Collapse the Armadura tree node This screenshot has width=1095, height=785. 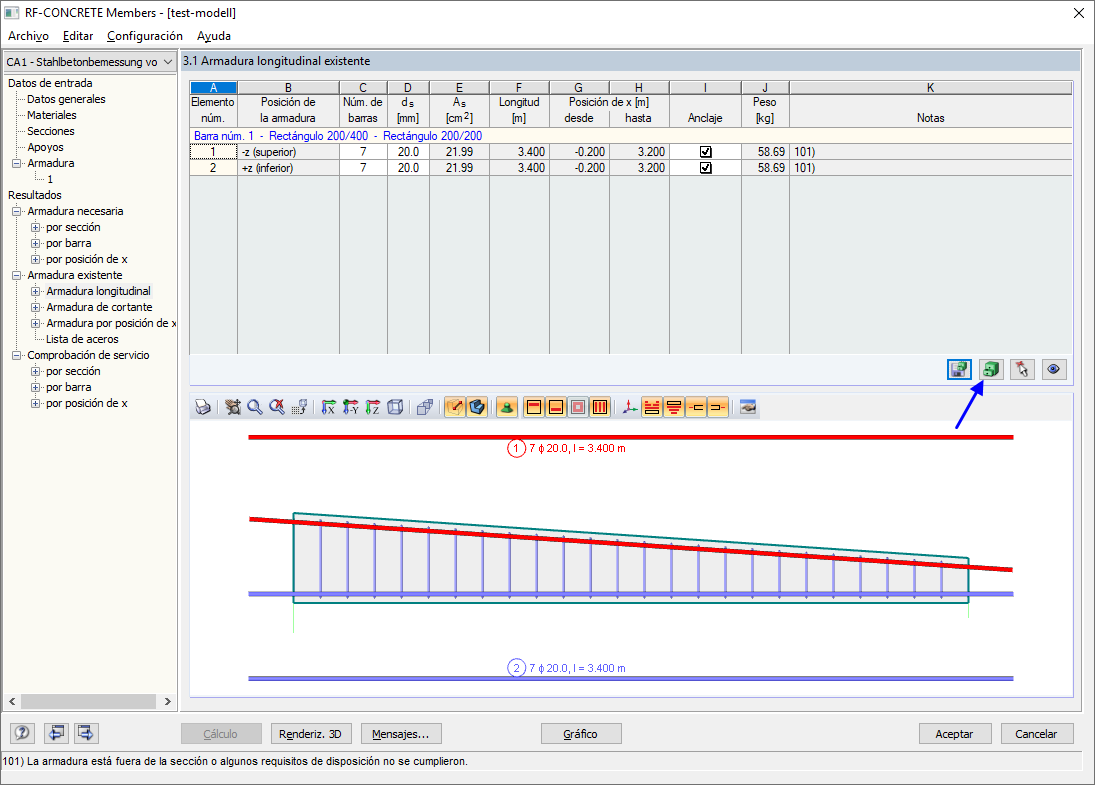[x=16, y=163]
